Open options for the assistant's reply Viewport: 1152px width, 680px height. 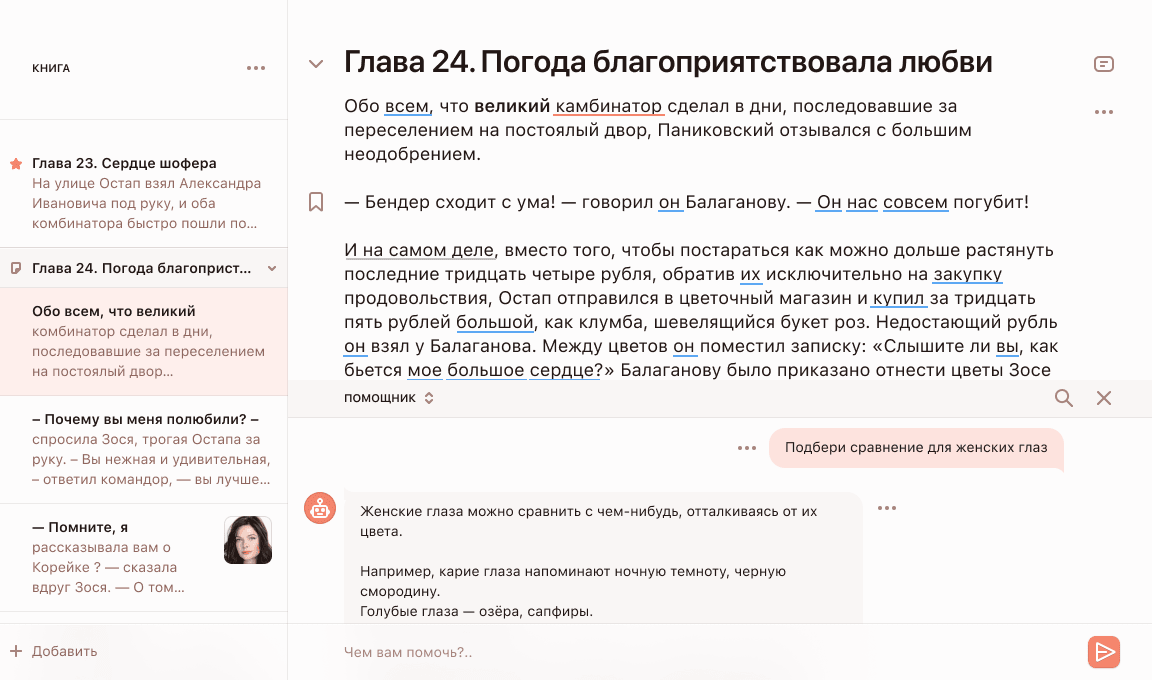886,508
